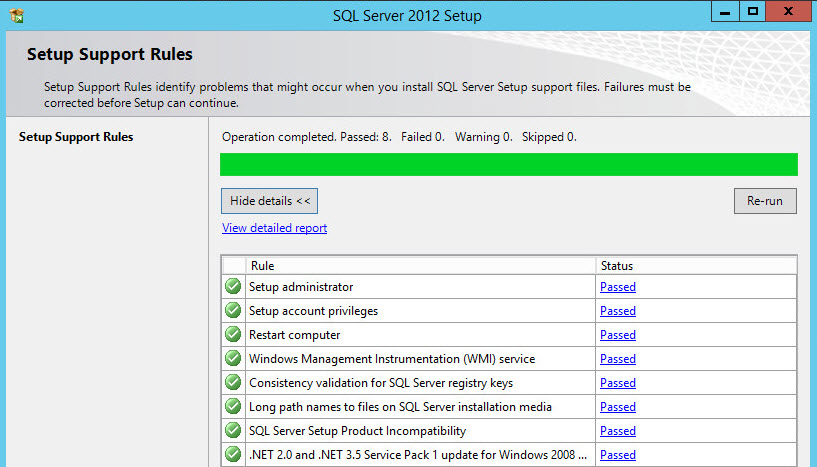Click green check icon beside Setup account privileges

pyautogui.click(x=233, y=311)
